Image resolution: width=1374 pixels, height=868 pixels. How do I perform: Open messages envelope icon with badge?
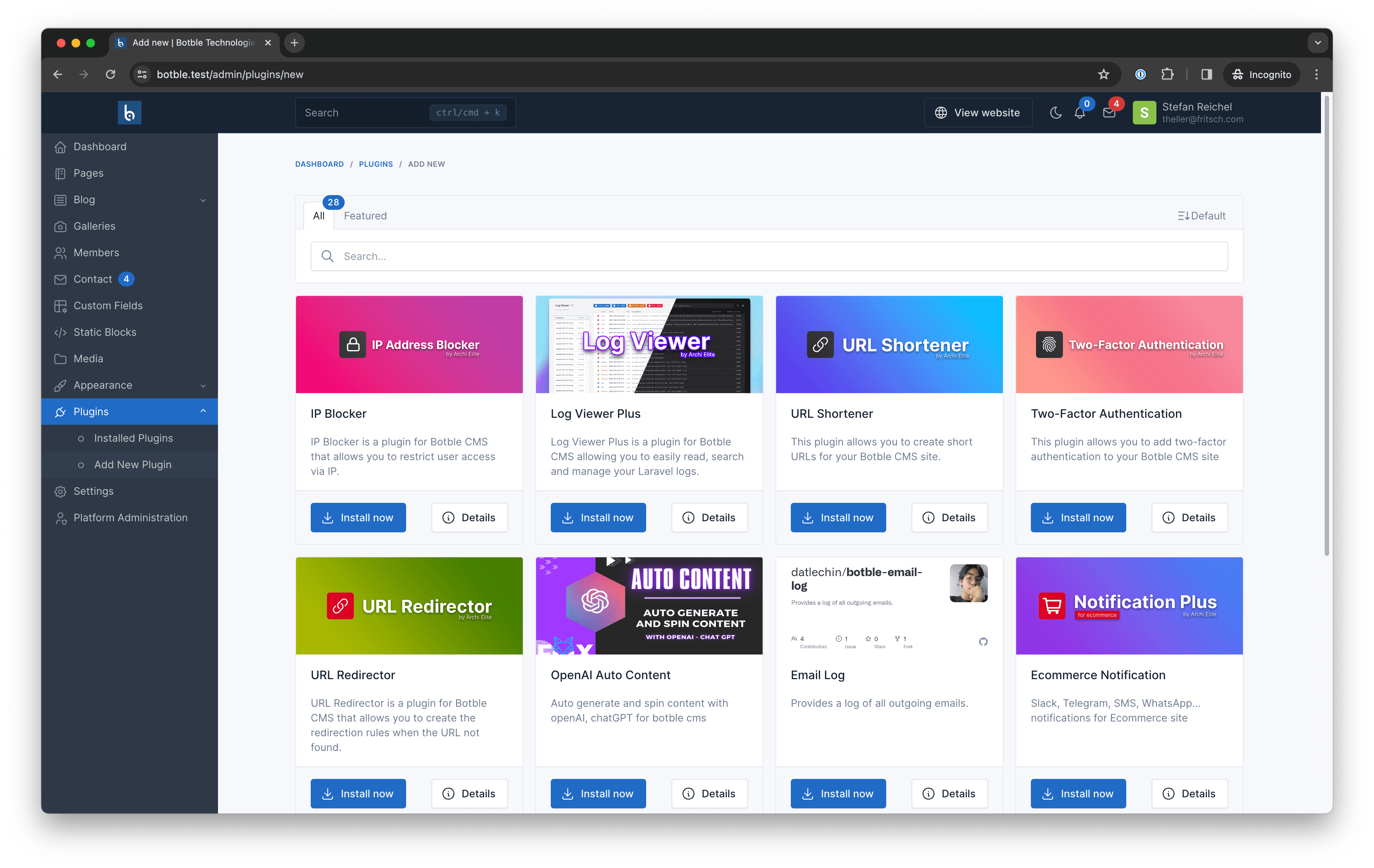click(1109, 112)
